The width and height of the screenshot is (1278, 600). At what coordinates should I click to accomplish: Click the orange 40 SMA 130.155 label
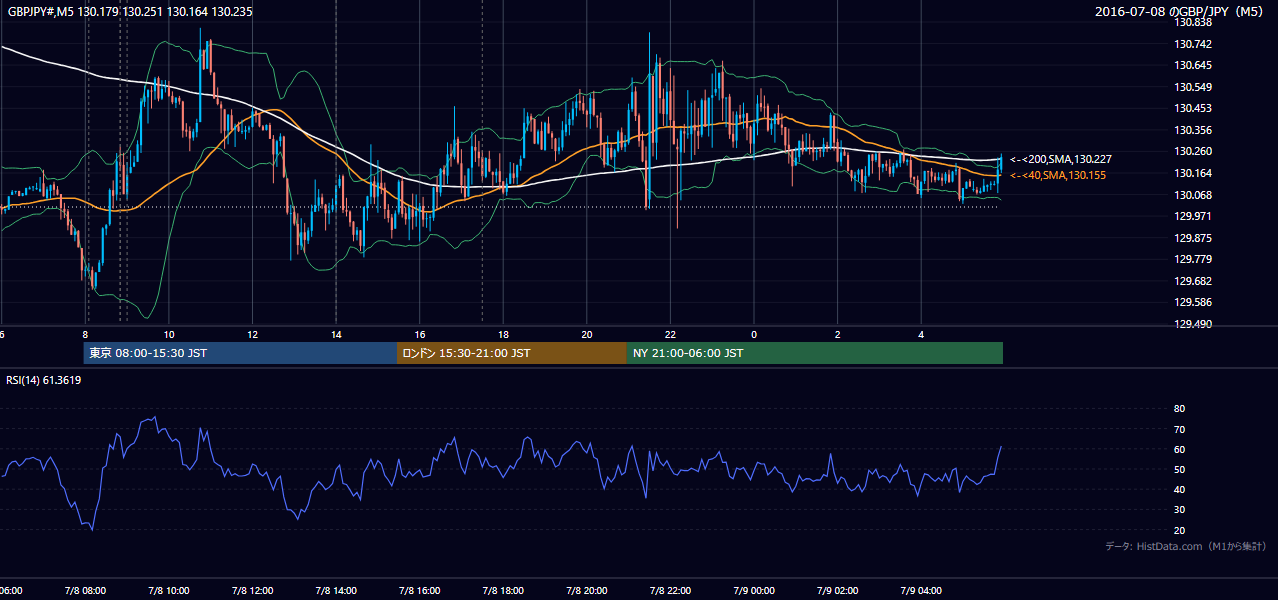pyautogui.click(x=1059, y=175)
